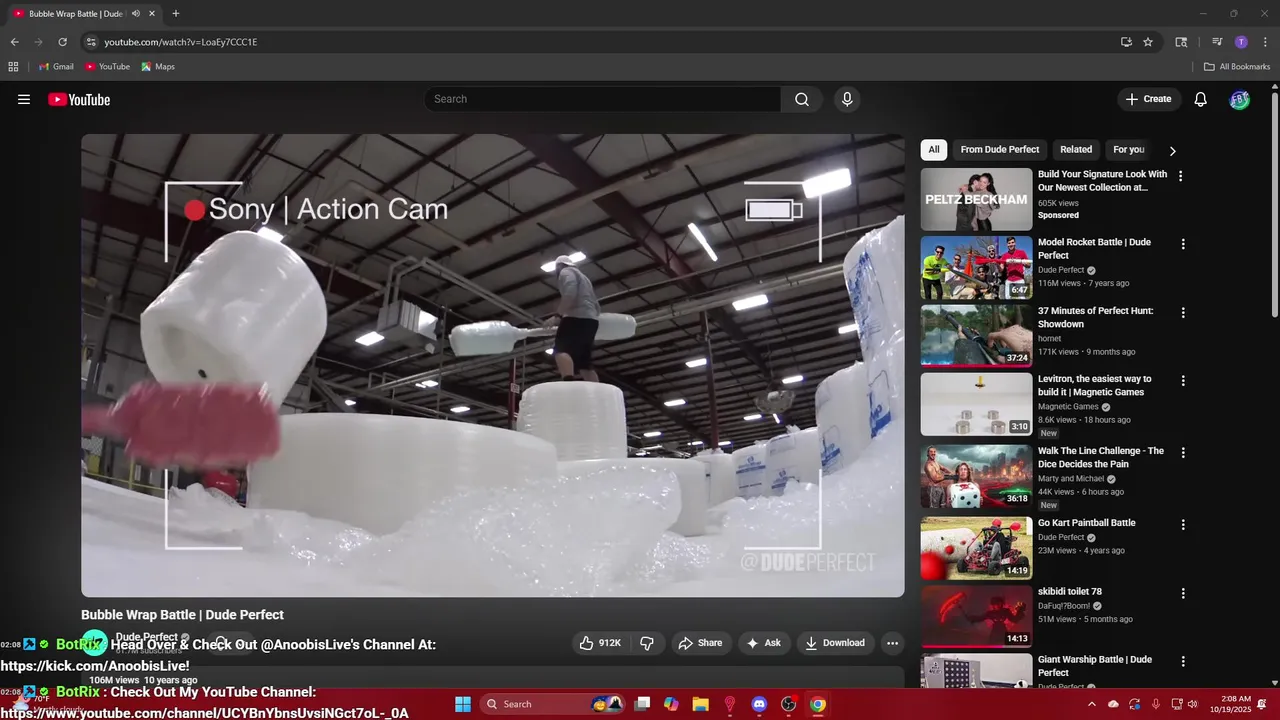This screenshot has height=720, width=1280.
Task: Open Windows Start menu
Action: click(x=463, y=704)
